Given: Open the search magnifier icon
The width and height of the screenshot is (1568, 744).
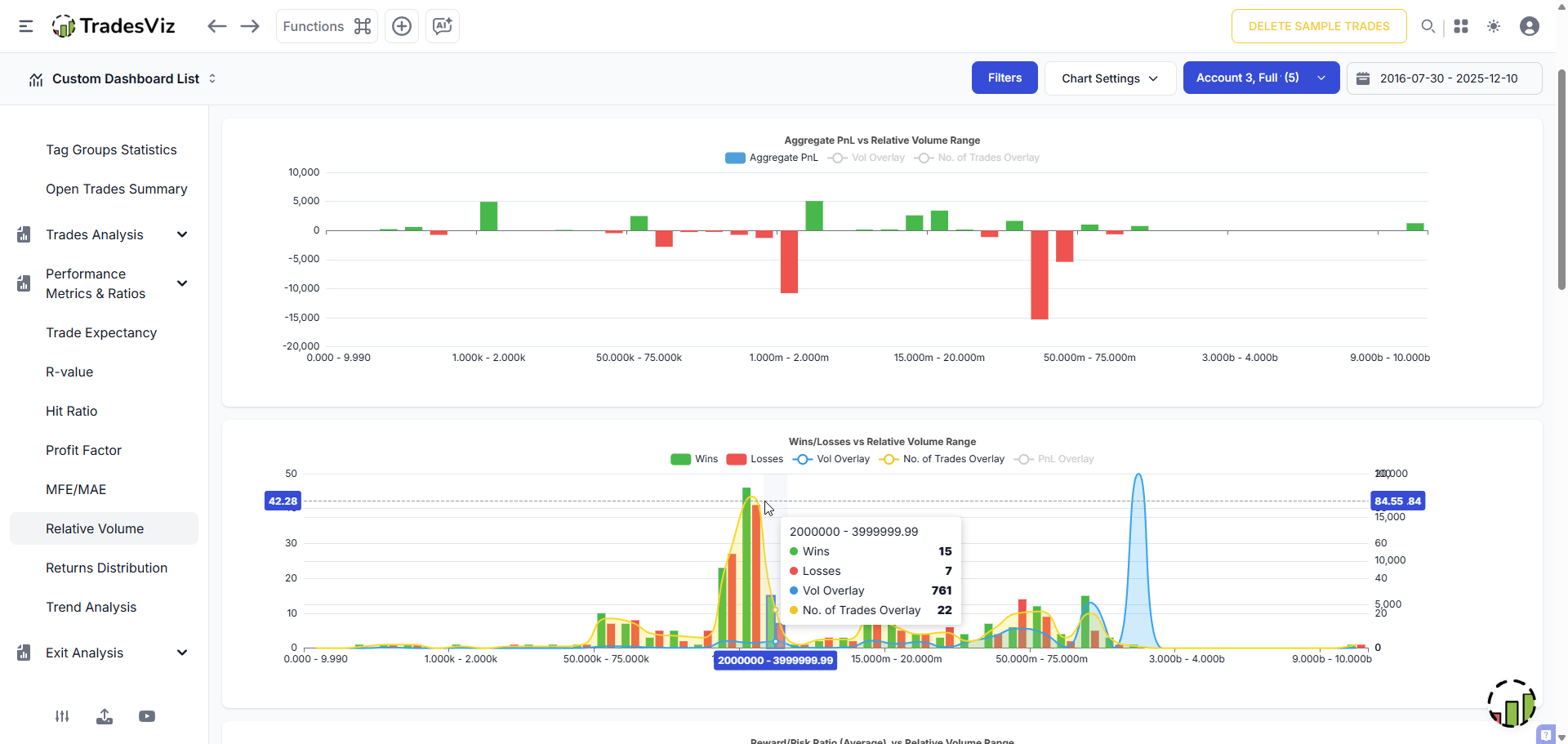Looking at the screenshot, I should click(1428, 26).
